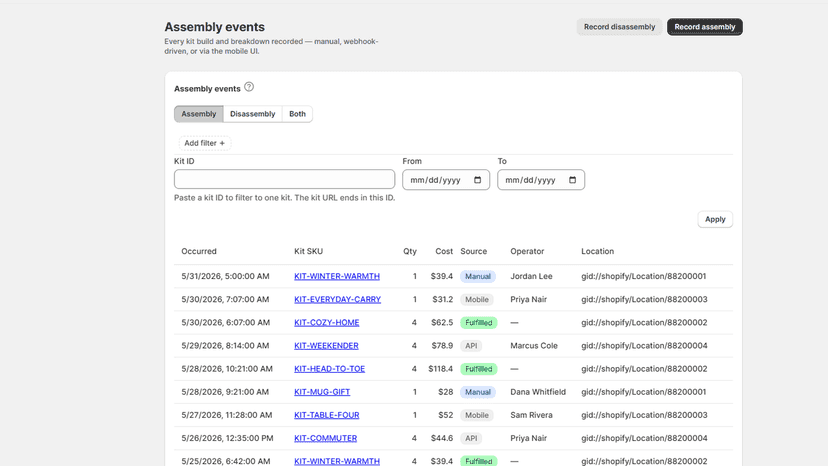Click the location in the KIT-WEEKENDER row
Image resolution: width=828 pixels, height=466 pixels.
(x=644, y=346)
